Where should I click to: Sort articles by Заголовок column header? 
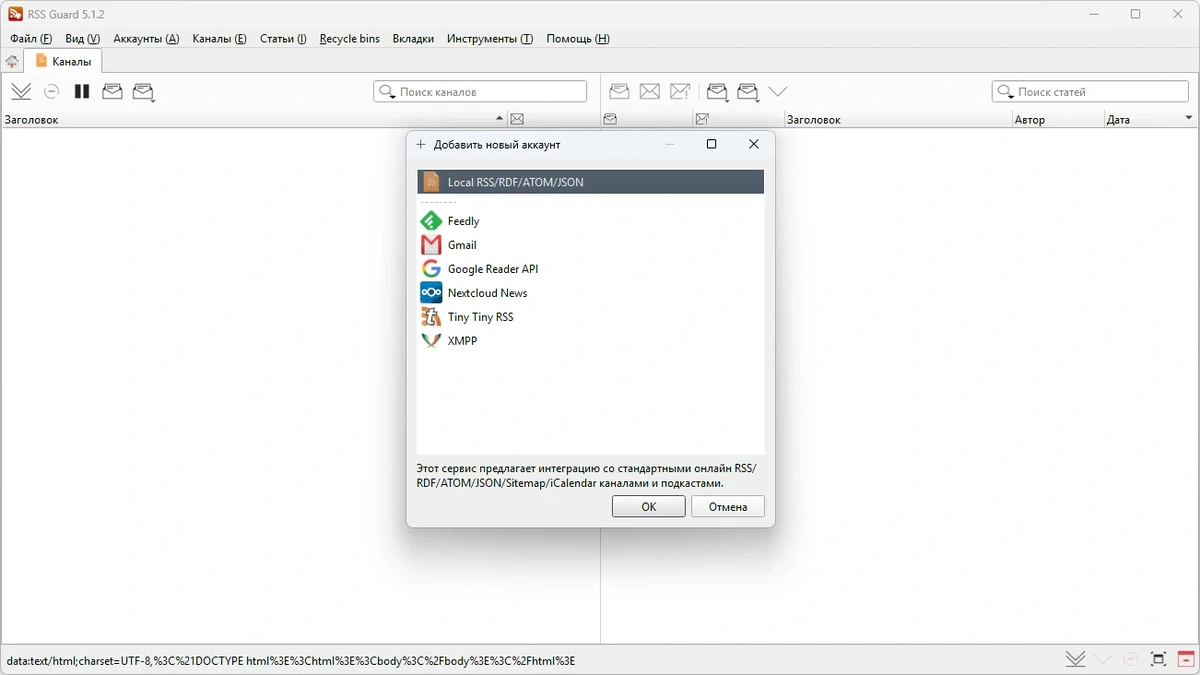tap(898, 119)
